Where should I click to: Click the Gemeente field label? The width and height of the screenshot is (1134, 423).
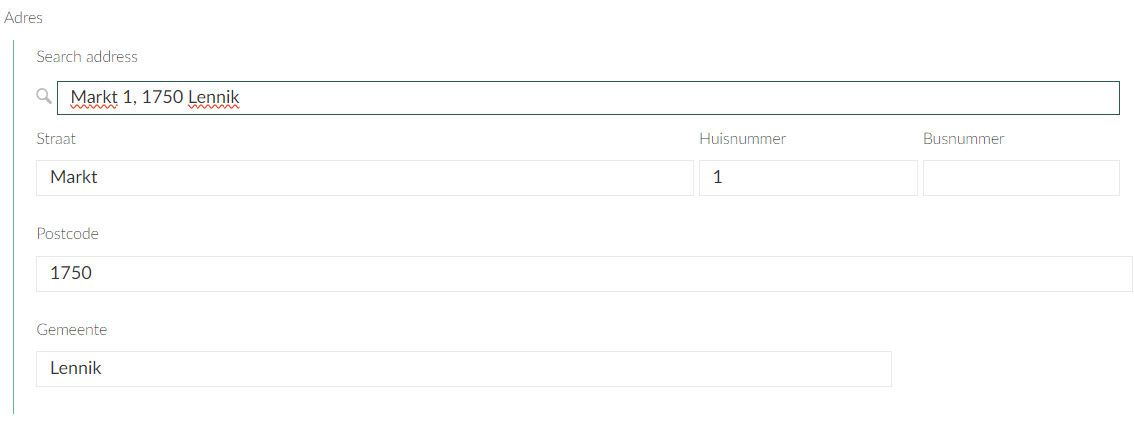click(71, 329)
